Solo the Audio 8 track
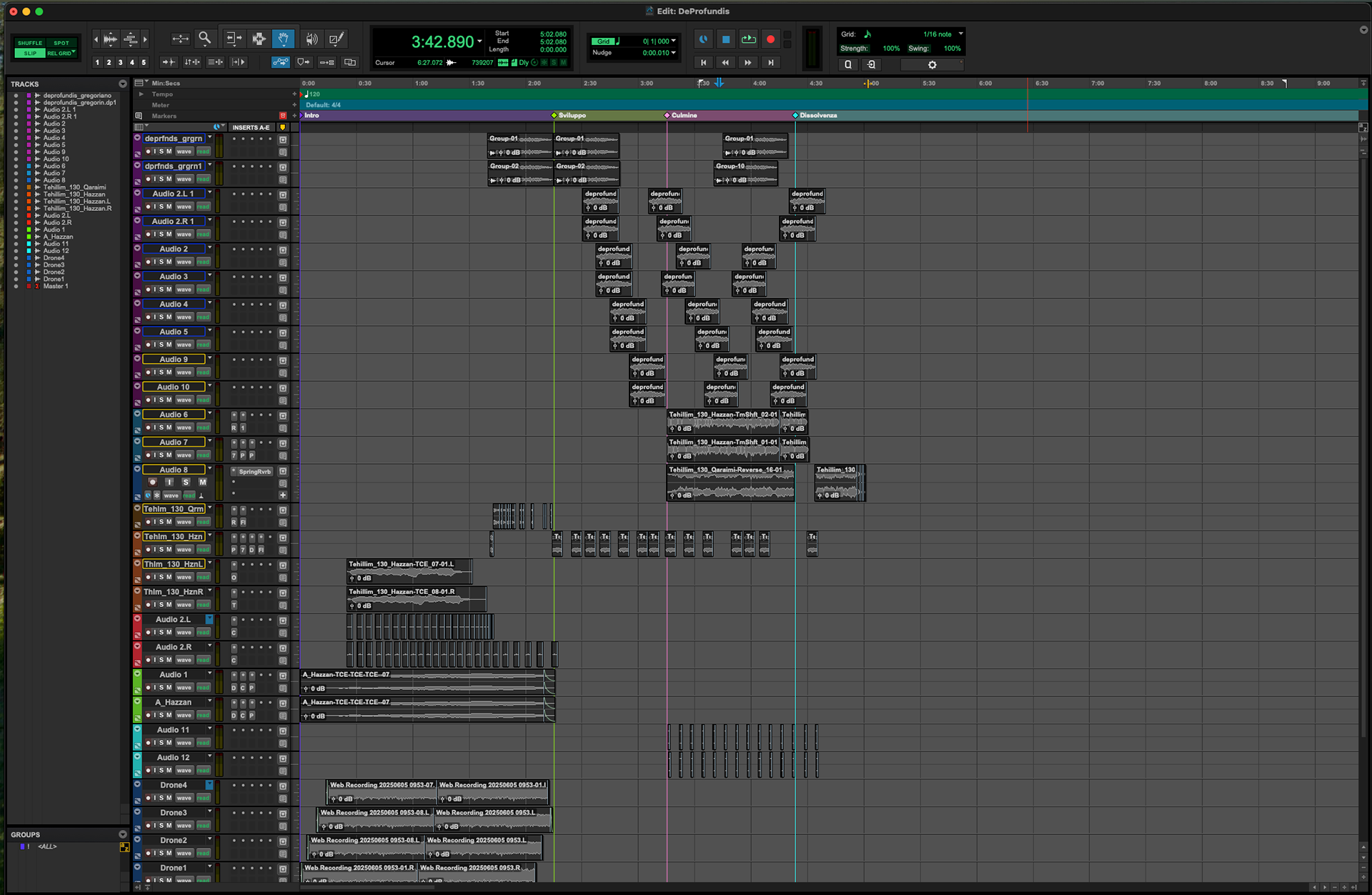 point(186,483)
